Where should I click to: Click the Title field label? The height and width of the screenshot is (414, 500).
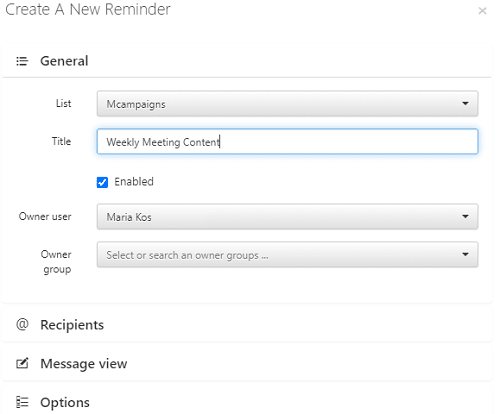61,141
